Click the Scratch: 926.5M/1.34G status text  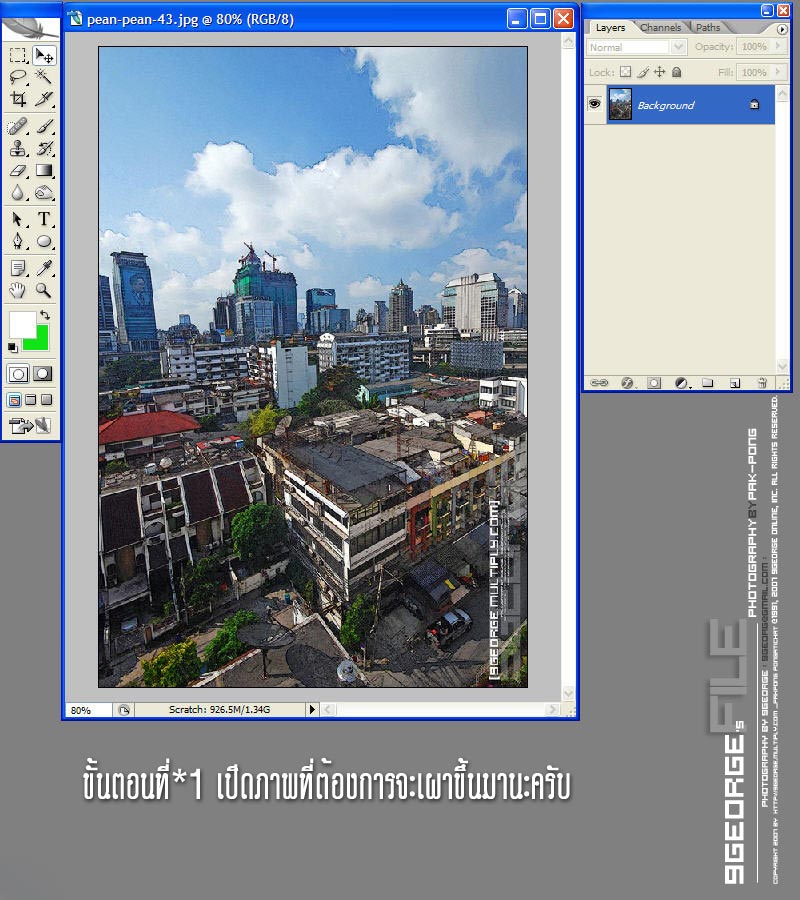(x=219, y=709)
